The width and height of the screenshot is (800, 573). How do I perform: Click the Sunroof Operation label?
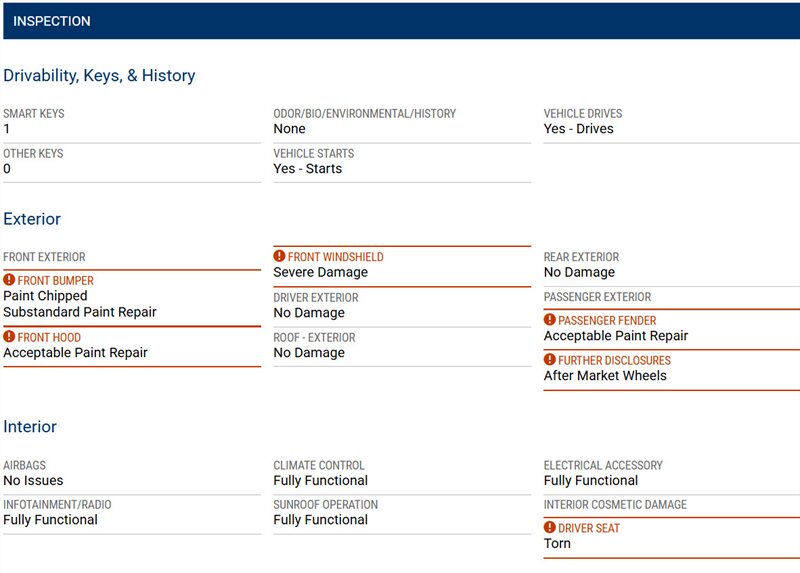coord(326,505)
